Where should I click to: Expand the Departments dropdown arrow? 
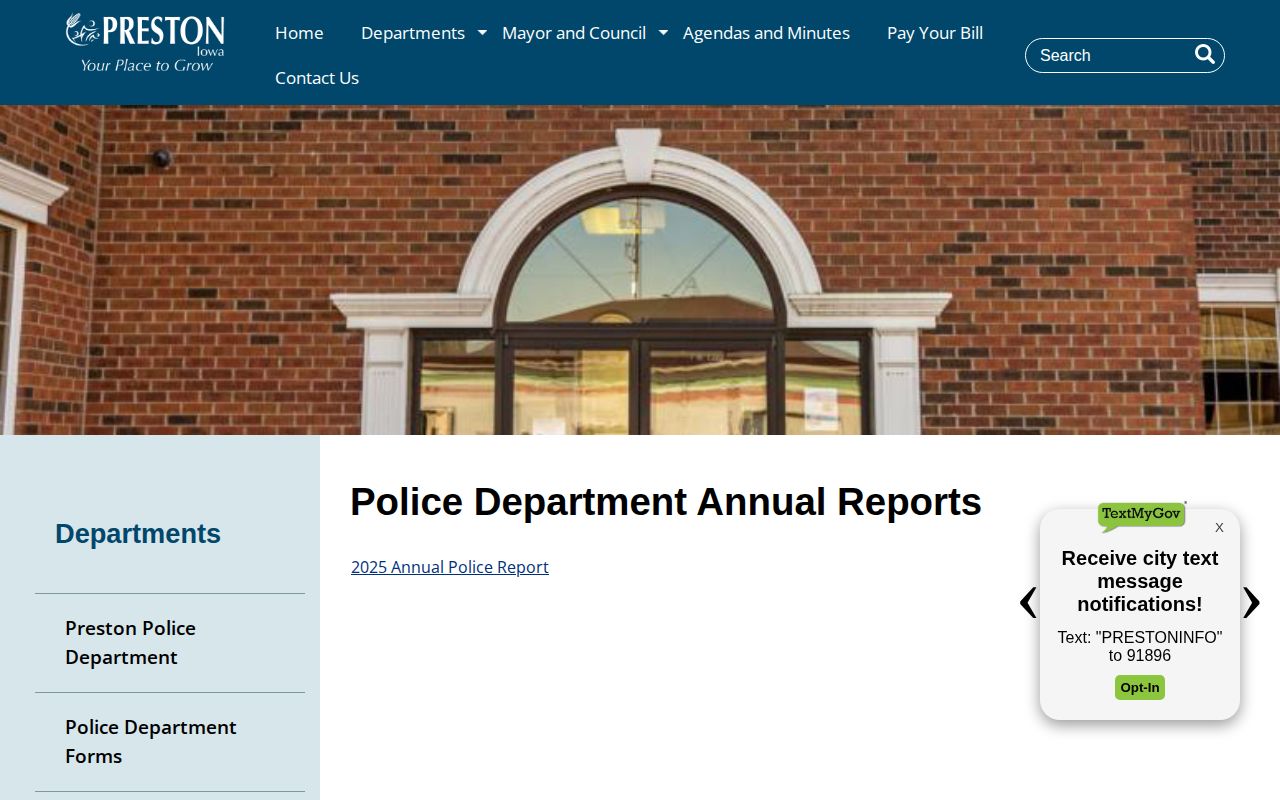coord(482,33)
